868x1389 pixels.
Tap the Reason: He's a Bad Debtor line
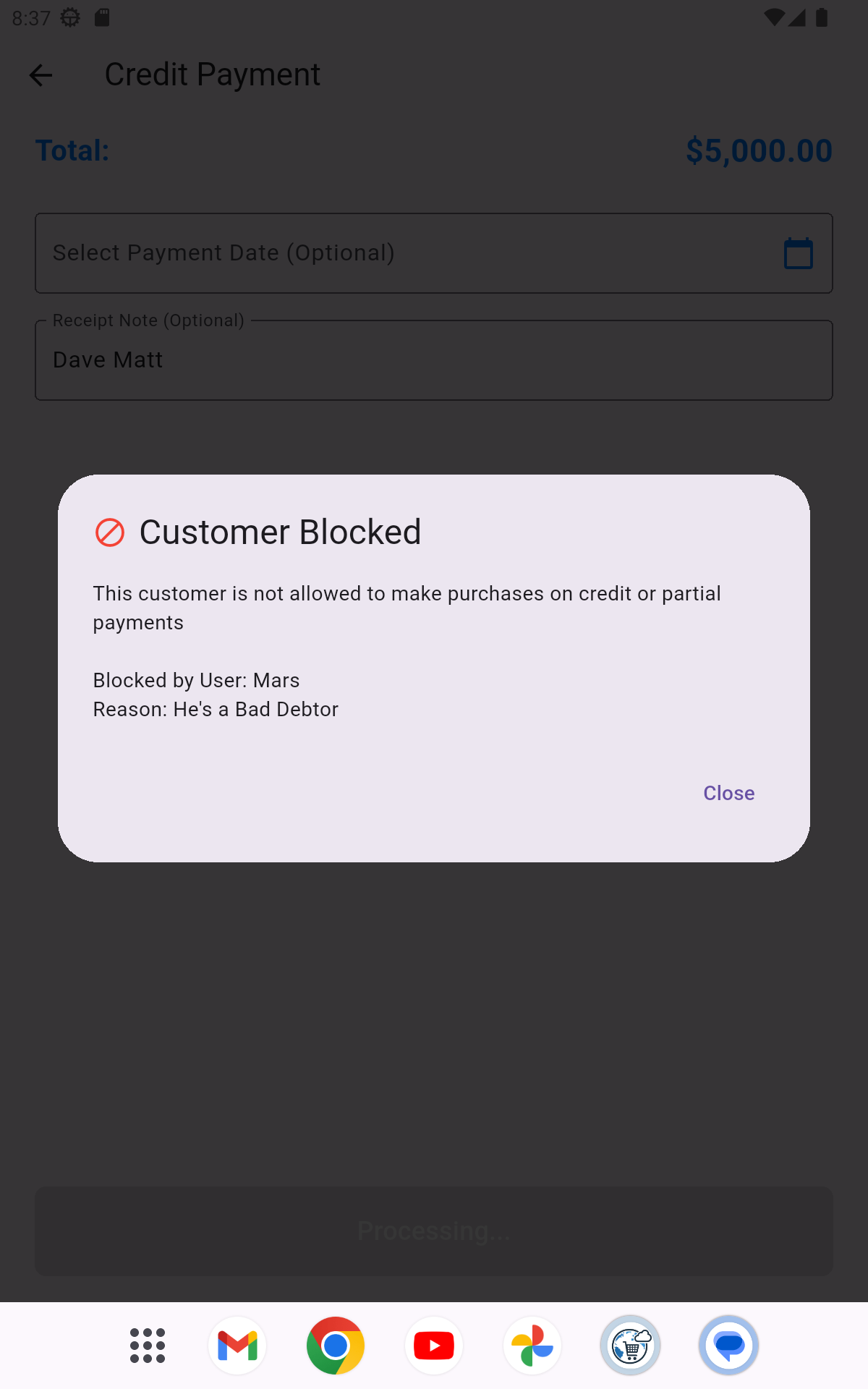tap(216, 709)
